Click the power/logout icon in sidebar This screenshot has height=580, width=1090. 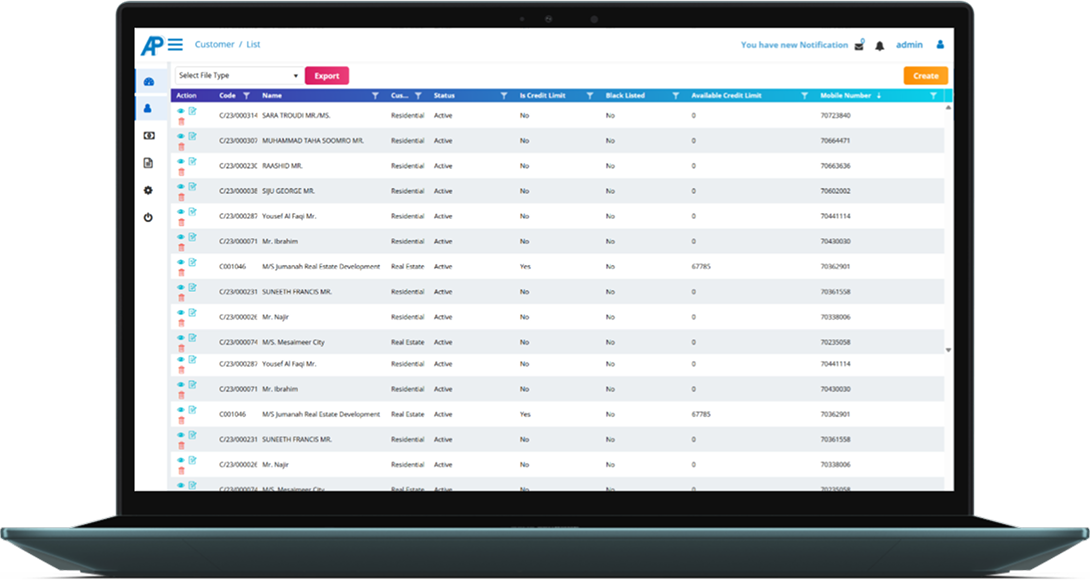pyautogui.click(x=149, y=217)
